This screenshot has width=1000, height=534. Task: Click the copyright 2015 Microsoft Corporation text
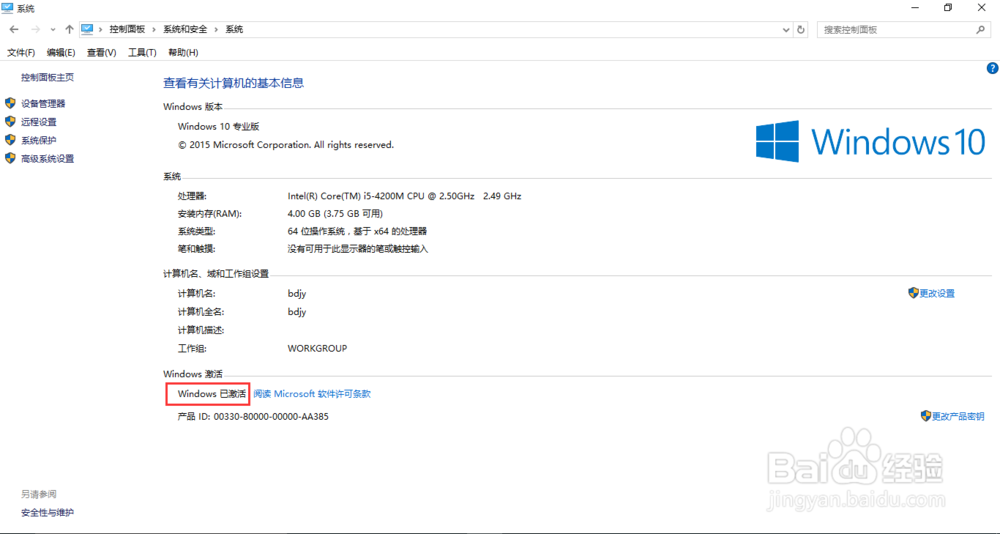coord(286,145)
